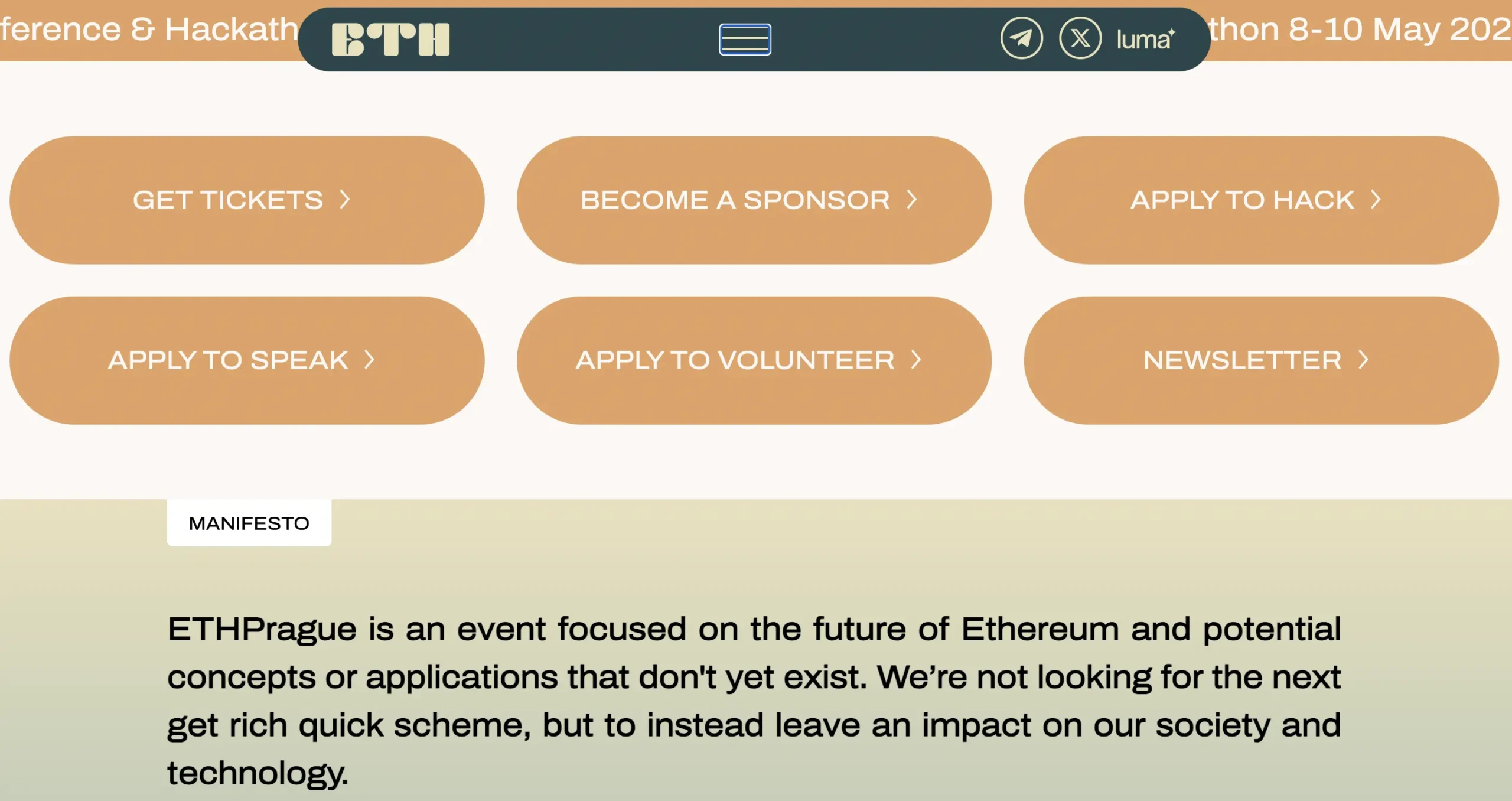Open the hamburger navigation menu
Screen dimensions: 1512x801
click(744, 40)
